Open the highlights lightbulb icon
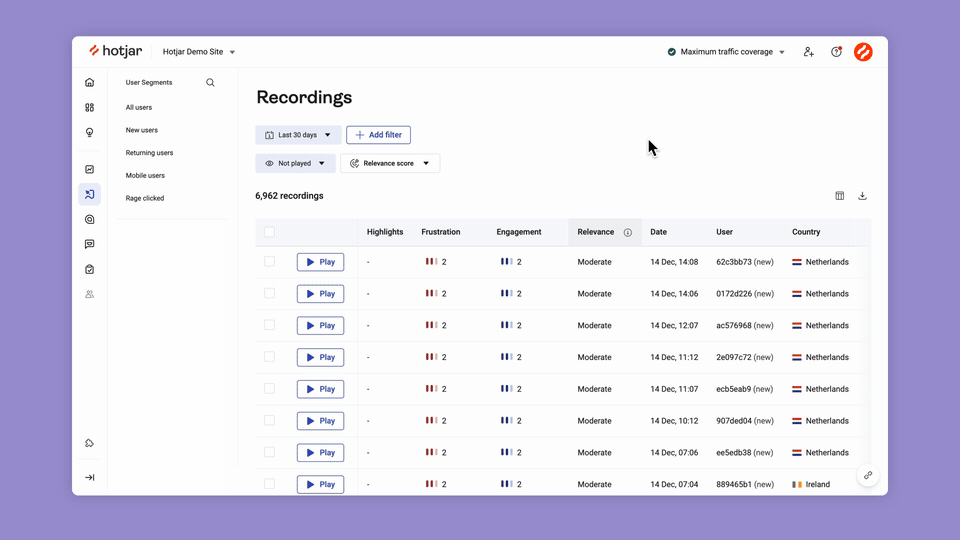960x540 pixels. click(x=89, y=133)
